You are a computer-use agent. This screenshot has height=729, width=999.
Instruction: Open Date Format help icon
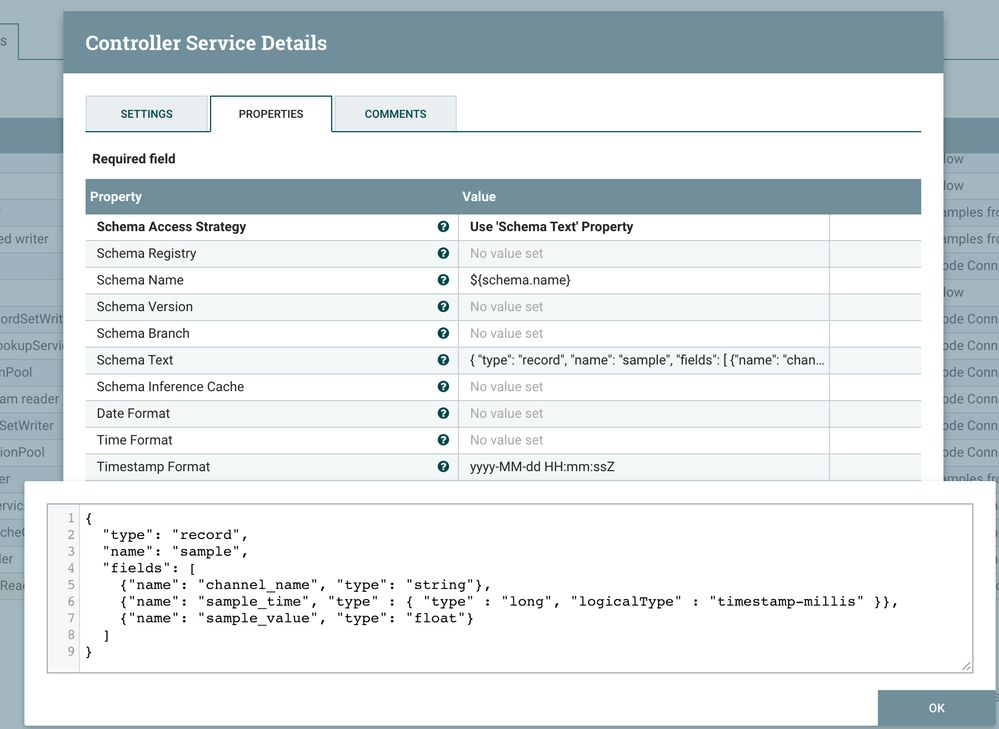point(443,414)
